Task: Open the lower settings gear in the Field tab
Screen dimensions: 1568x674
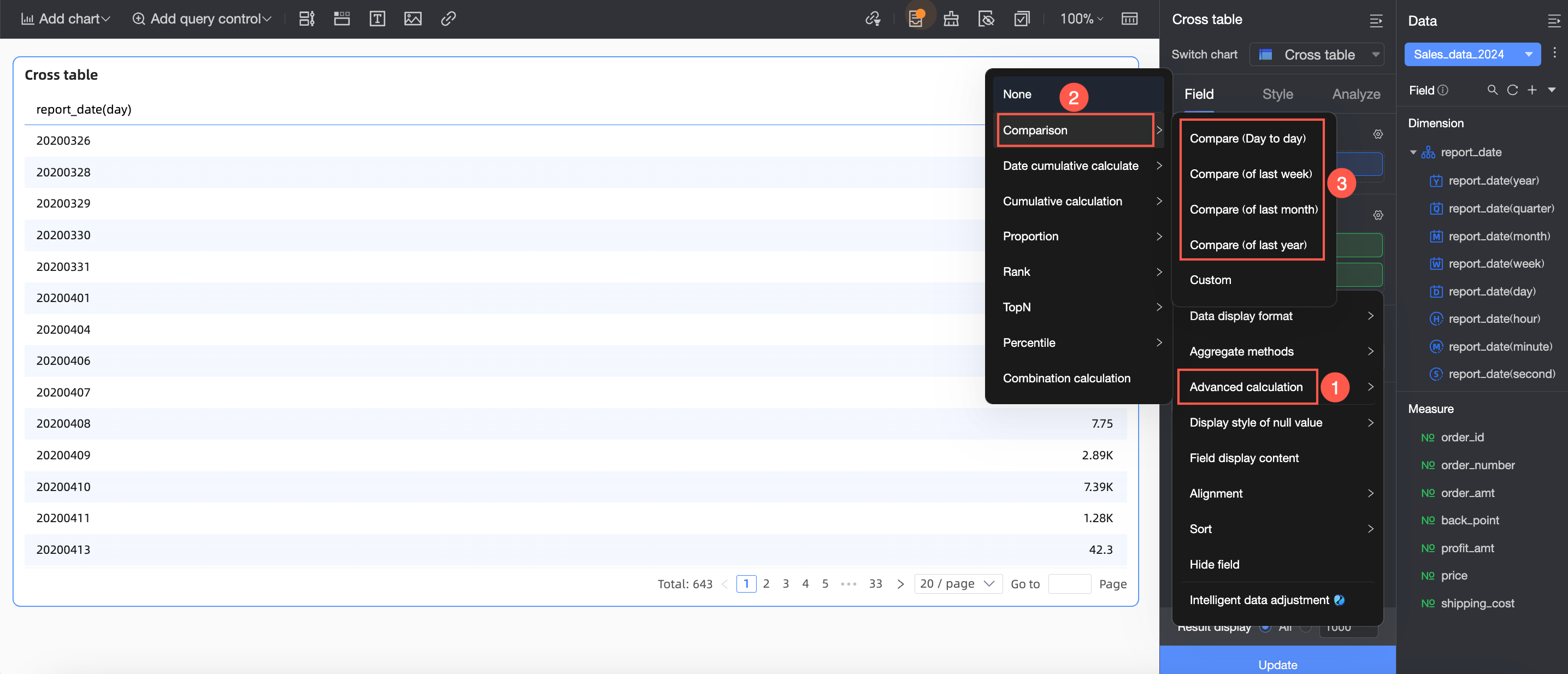Action: [1378, 215]
